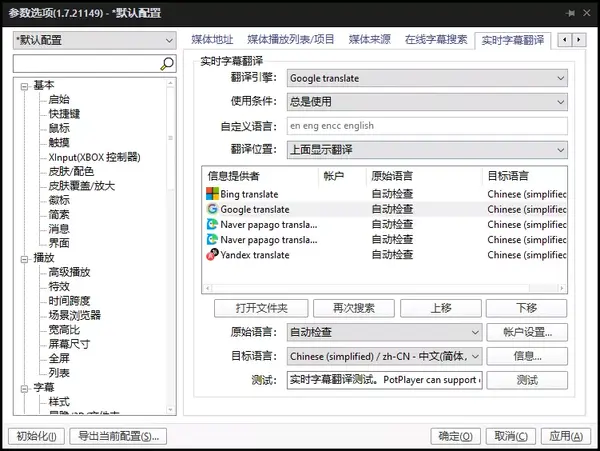Switch to the 在线字幕搜索 tab
600x451 pixels.
(x=436, y=39)
